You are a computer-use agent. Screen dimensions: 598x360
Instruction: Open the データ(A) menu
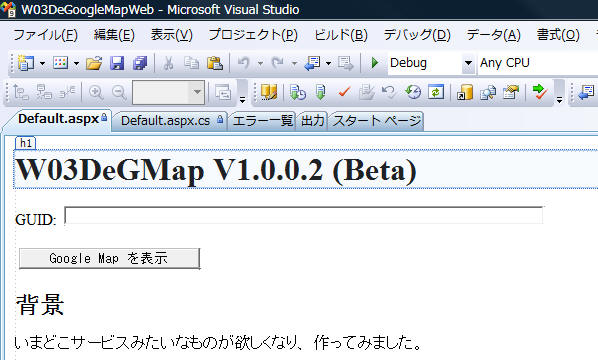[x=494, y=35]
